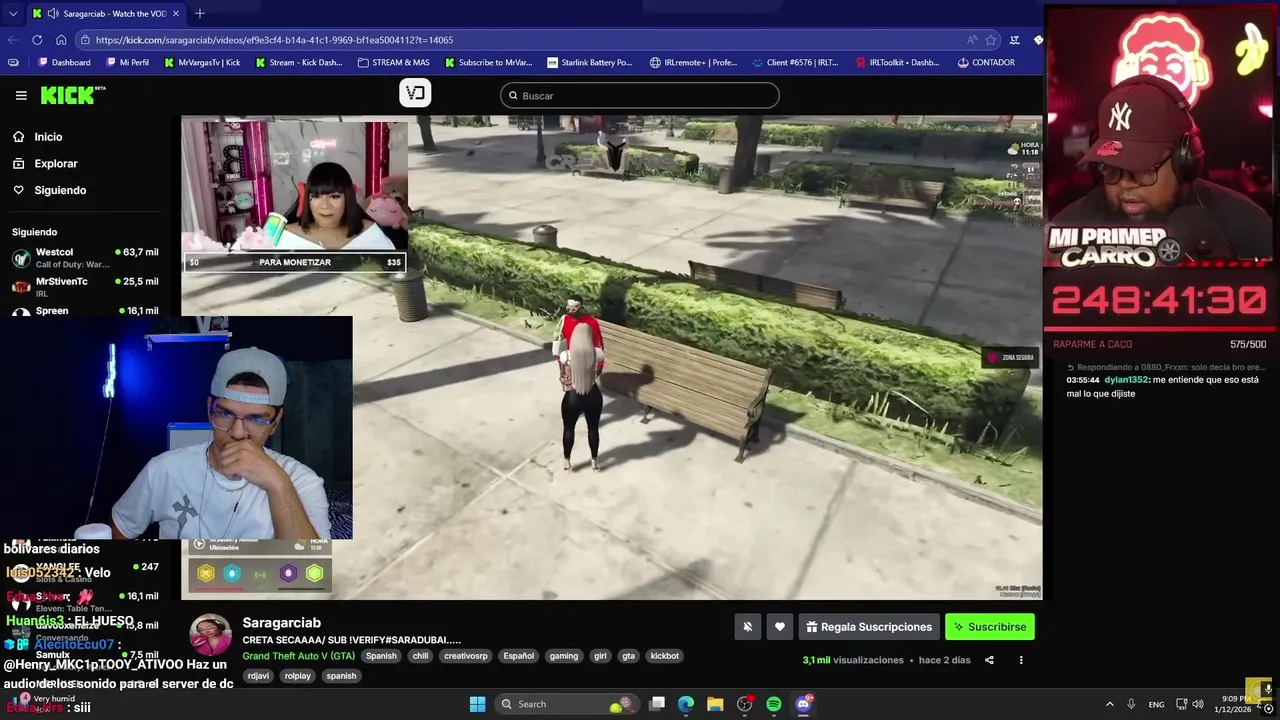
Task: Go to browser home page icon
Action: [x=61, y=40]
